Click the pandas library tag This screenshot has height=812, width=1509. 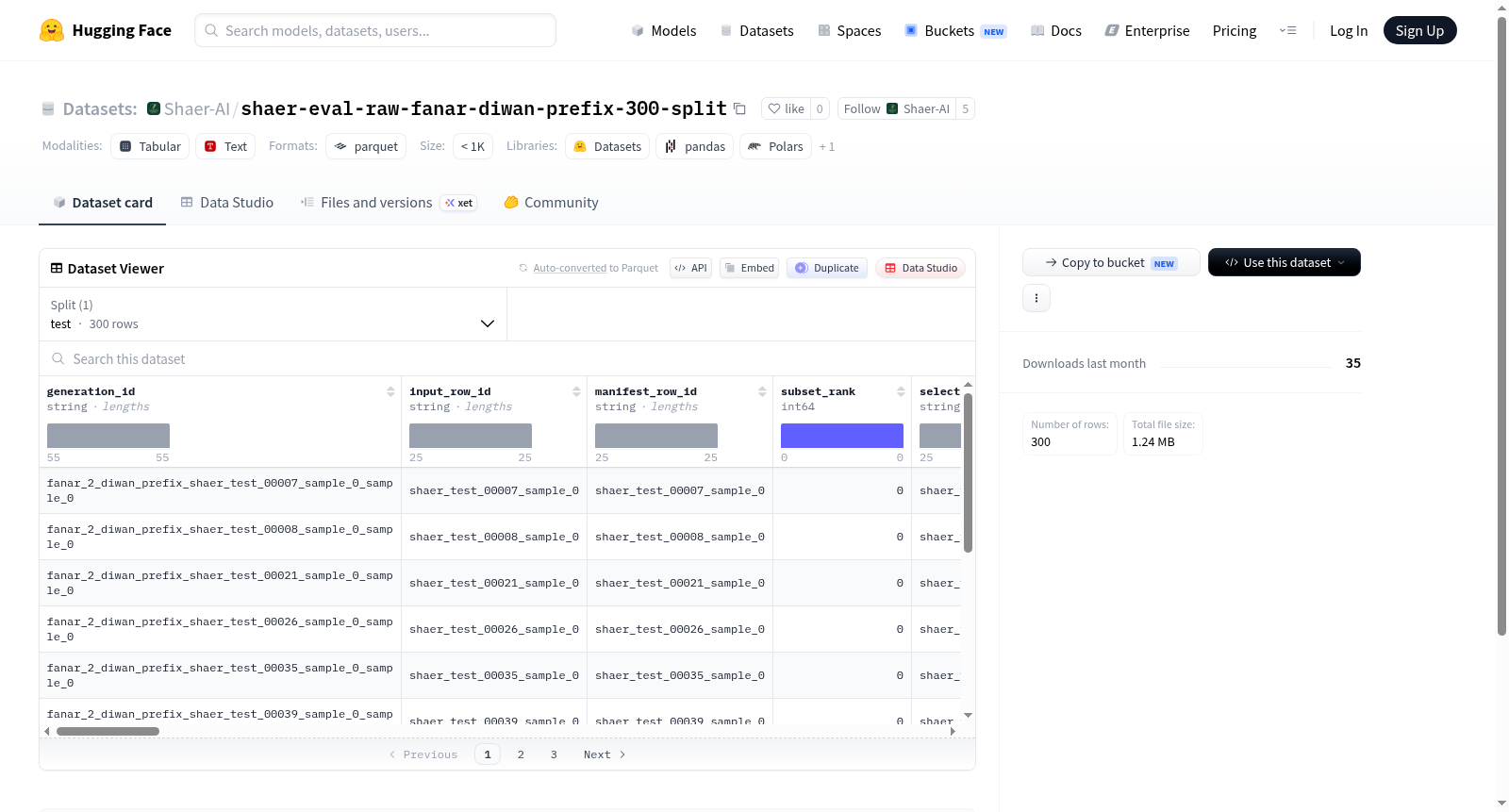695,146
